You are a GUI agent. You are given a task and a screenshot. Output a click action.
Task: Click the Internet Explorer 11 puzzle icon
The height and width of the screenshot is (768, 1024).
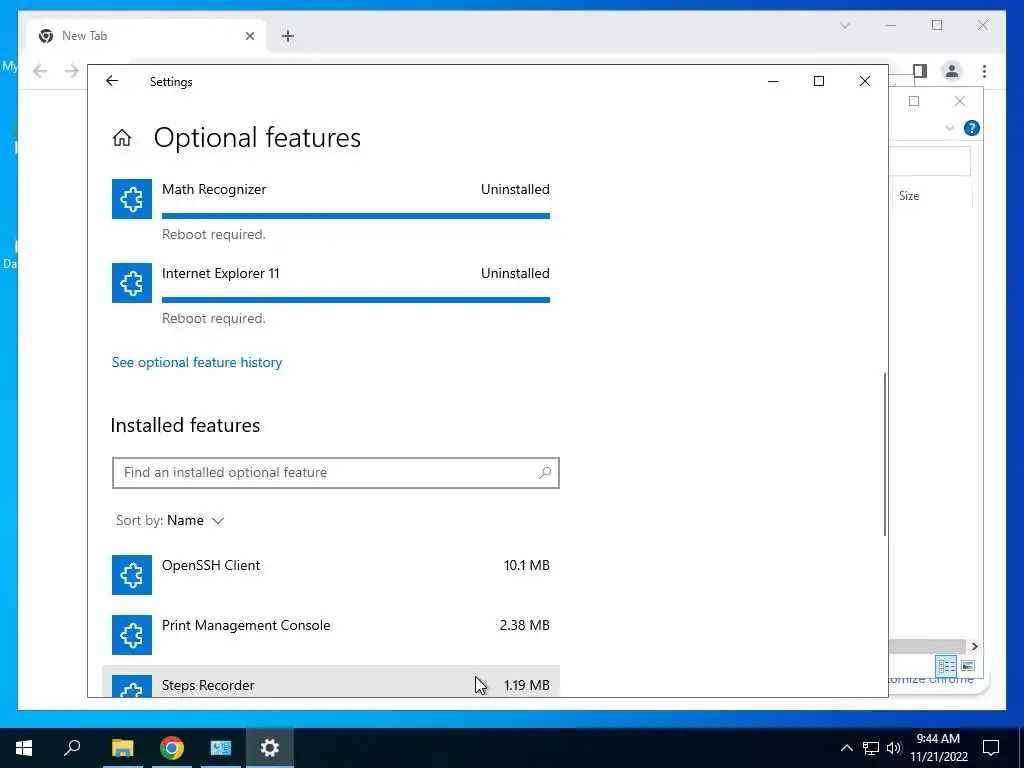132,283
